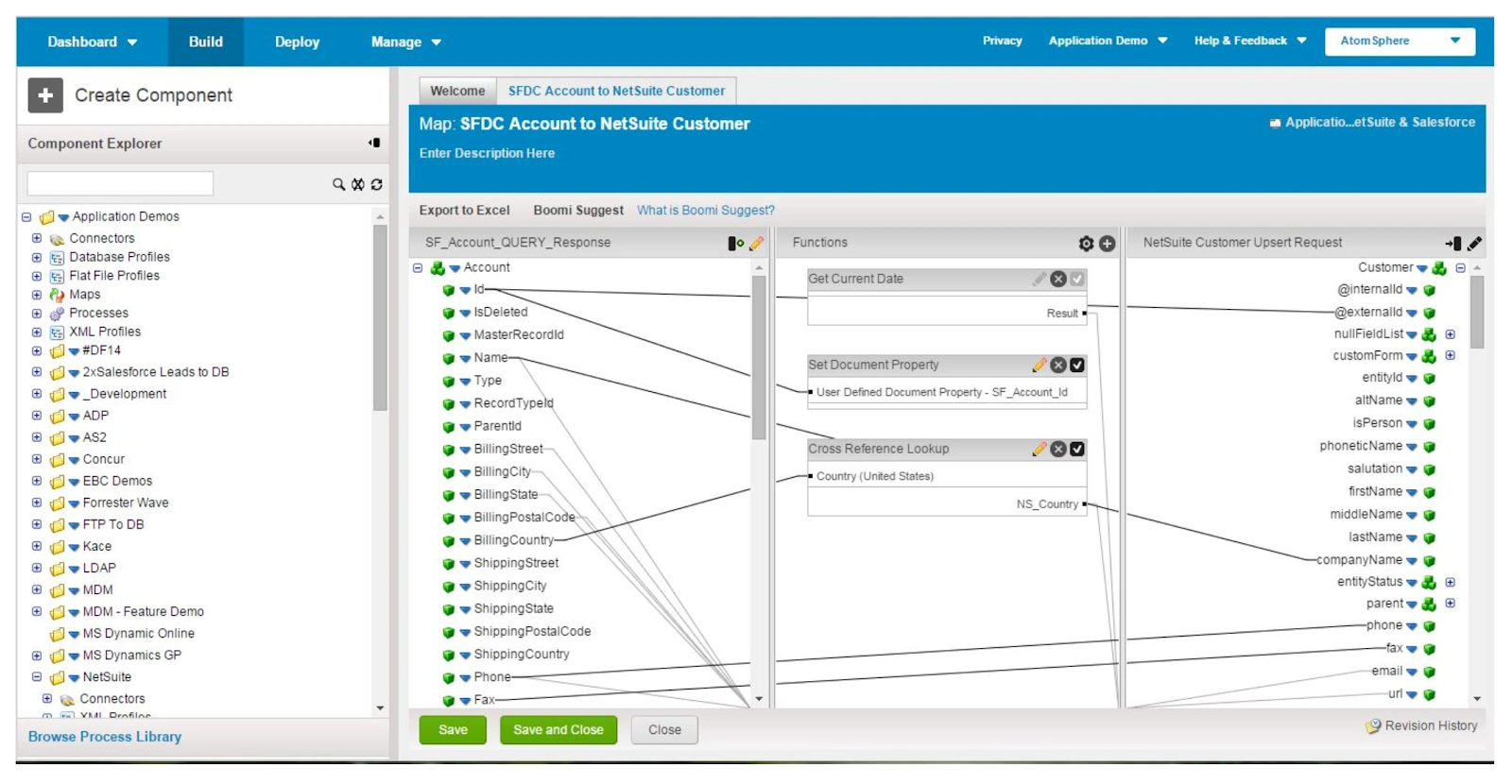Click the green Save button
Viewport: 1512px width, 784px height.
pos(453,730)
